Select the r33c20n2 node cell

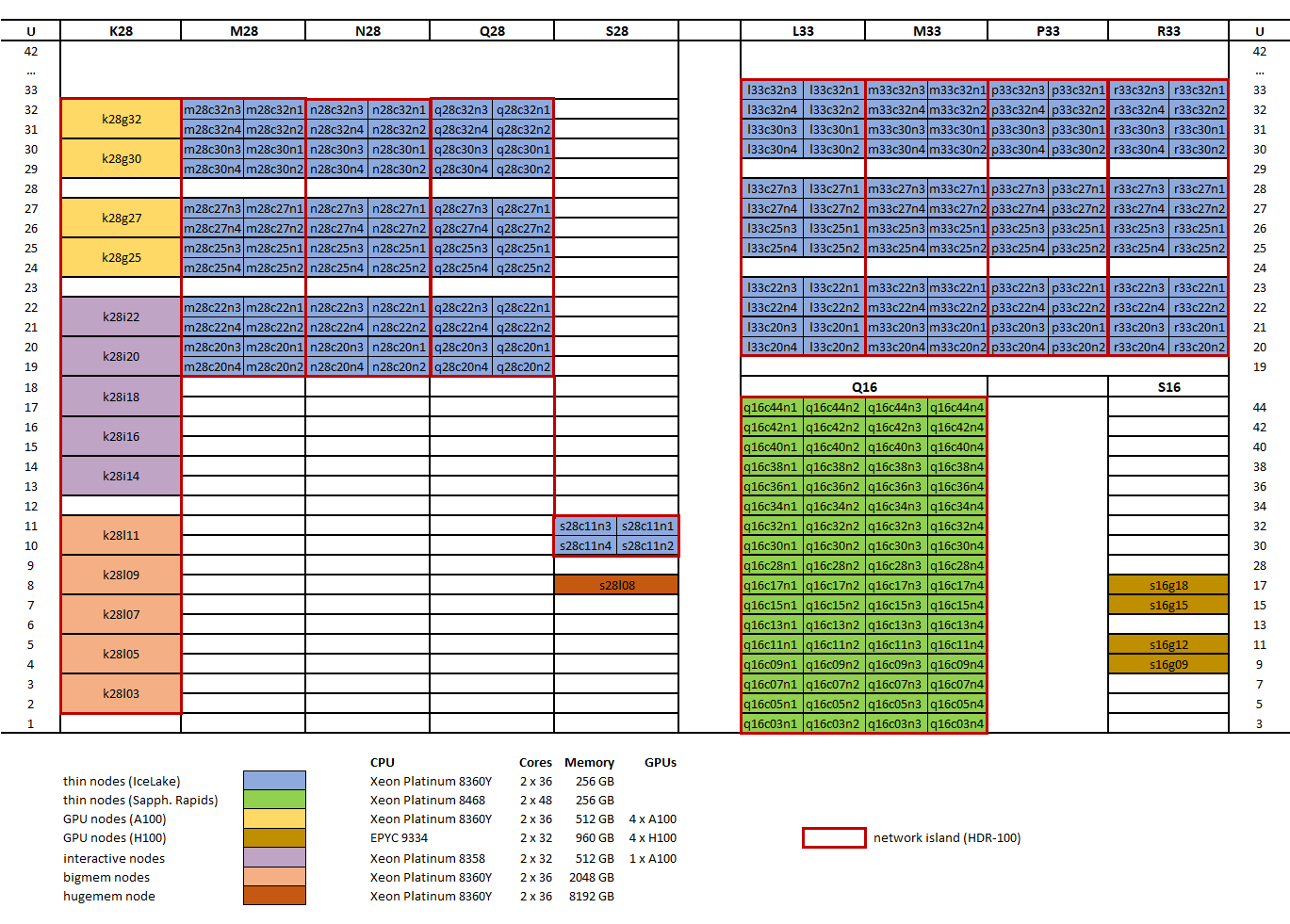pyautogui.click(x=1199, y=347)
